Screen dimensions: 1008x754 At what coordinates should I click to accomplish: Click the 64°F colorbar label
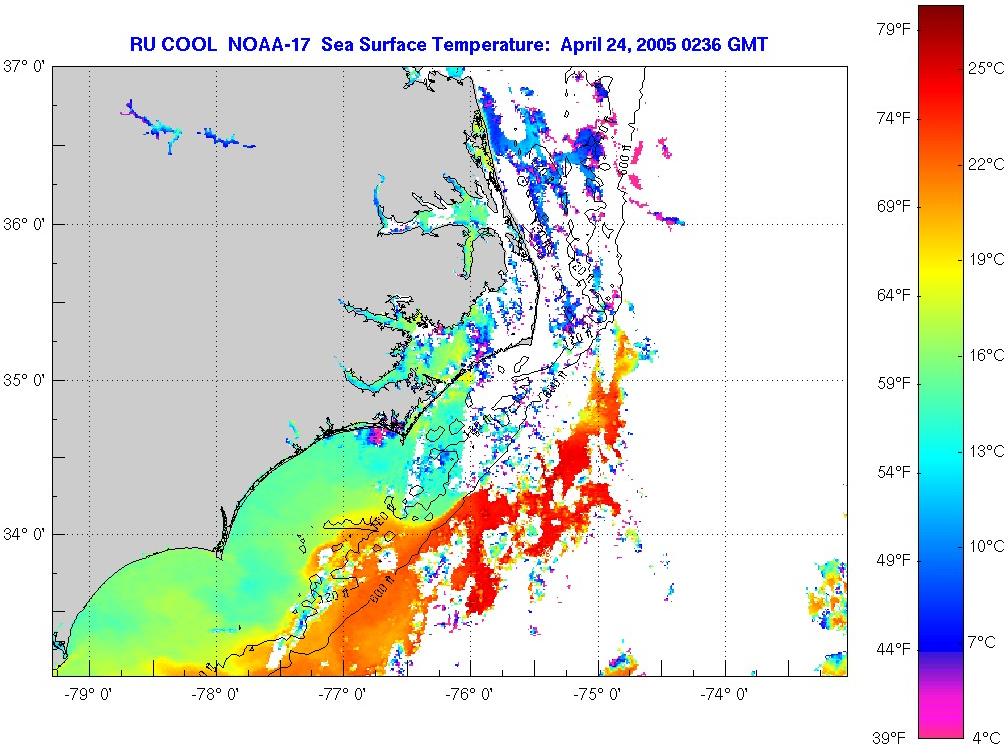click(x=894, y=295)
